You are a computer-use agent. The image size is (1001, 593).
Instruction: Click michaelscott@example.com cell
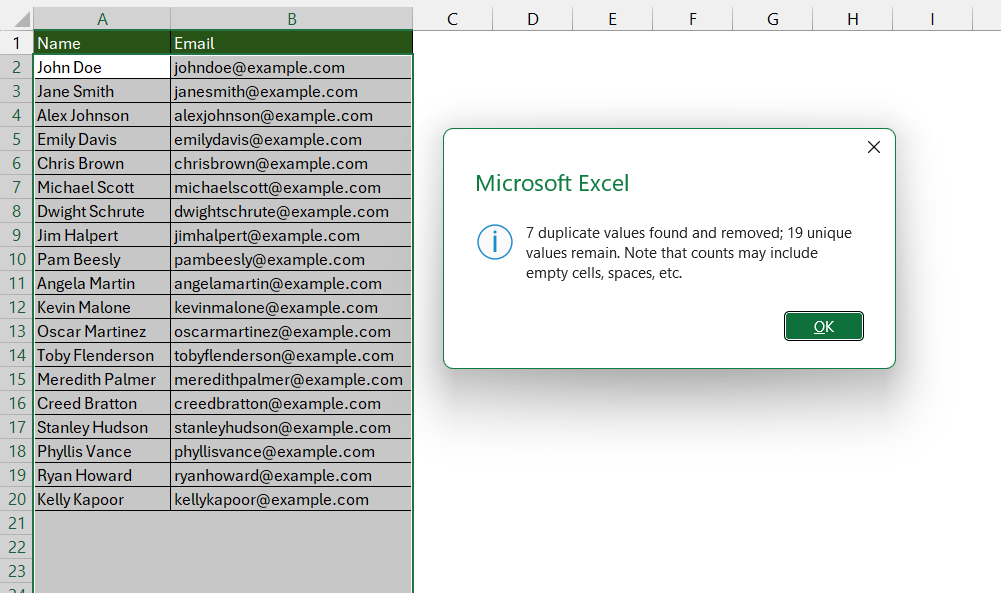[x=292, y=187]
